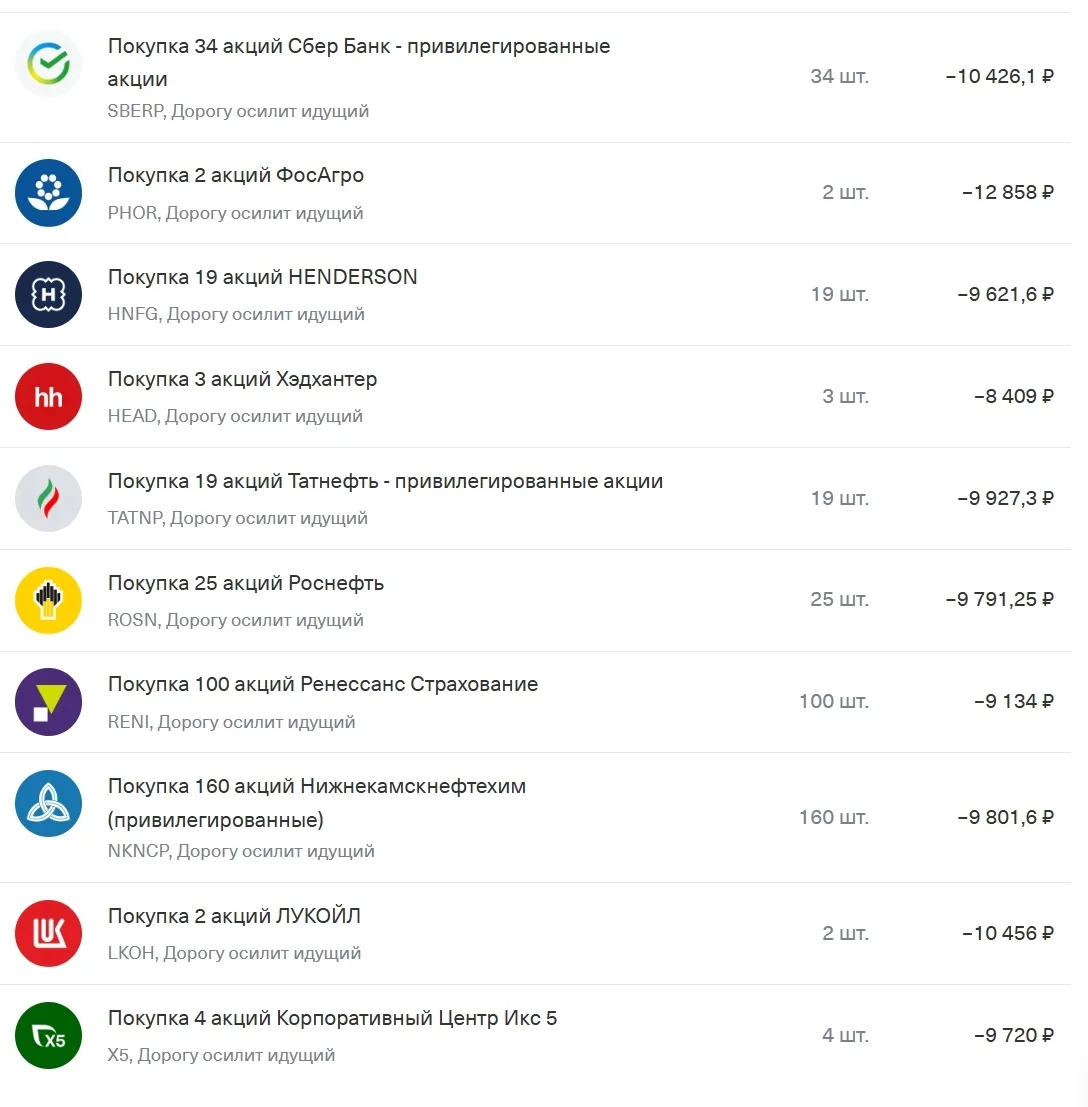
Task: Click the X5 ticker subtitle
Action: (x=221, y=1055)
